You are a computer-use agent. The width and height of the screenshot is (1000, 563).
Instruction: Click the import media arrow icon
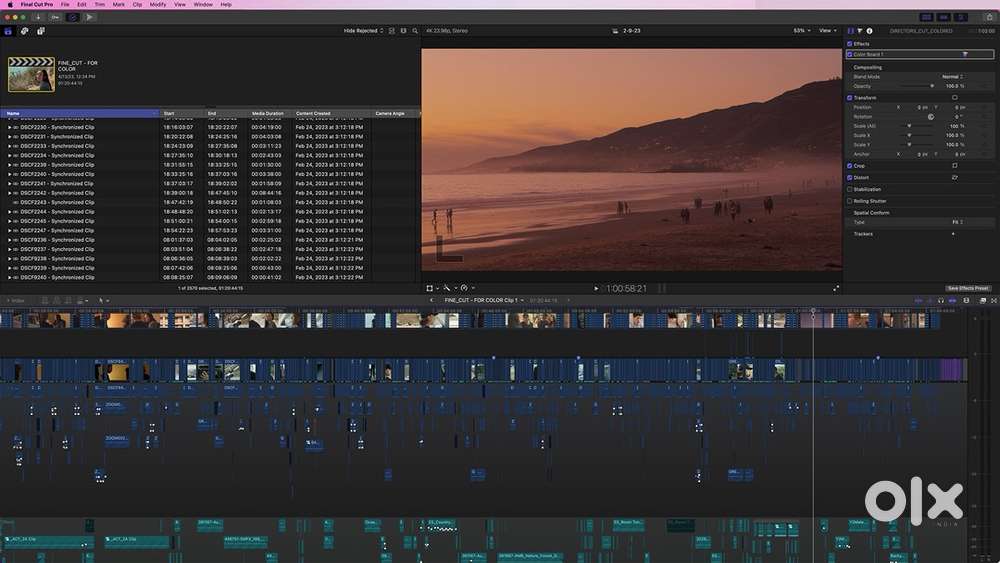38,17
